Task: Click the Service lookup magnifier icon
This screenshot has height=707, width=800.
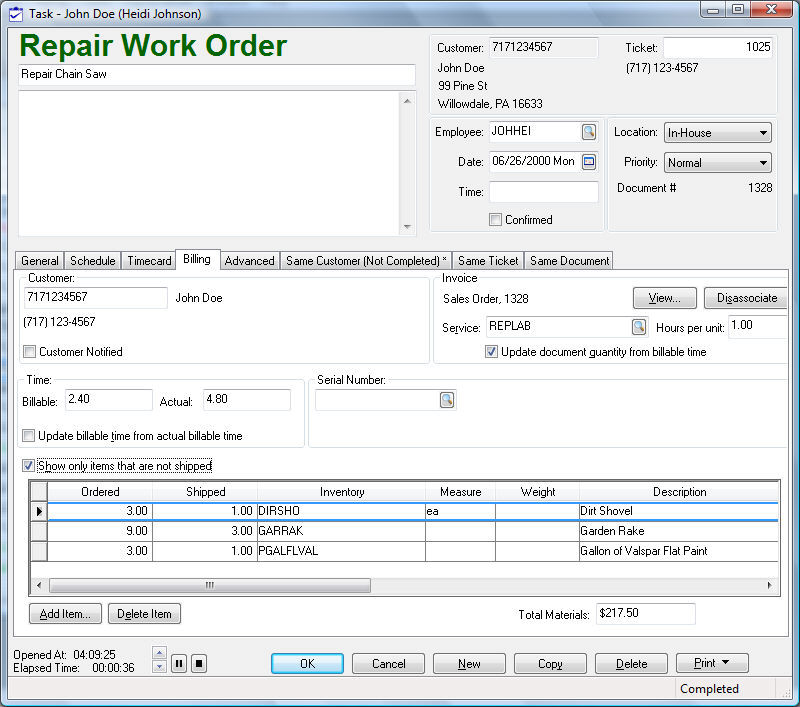Action: tap(638, 327)
